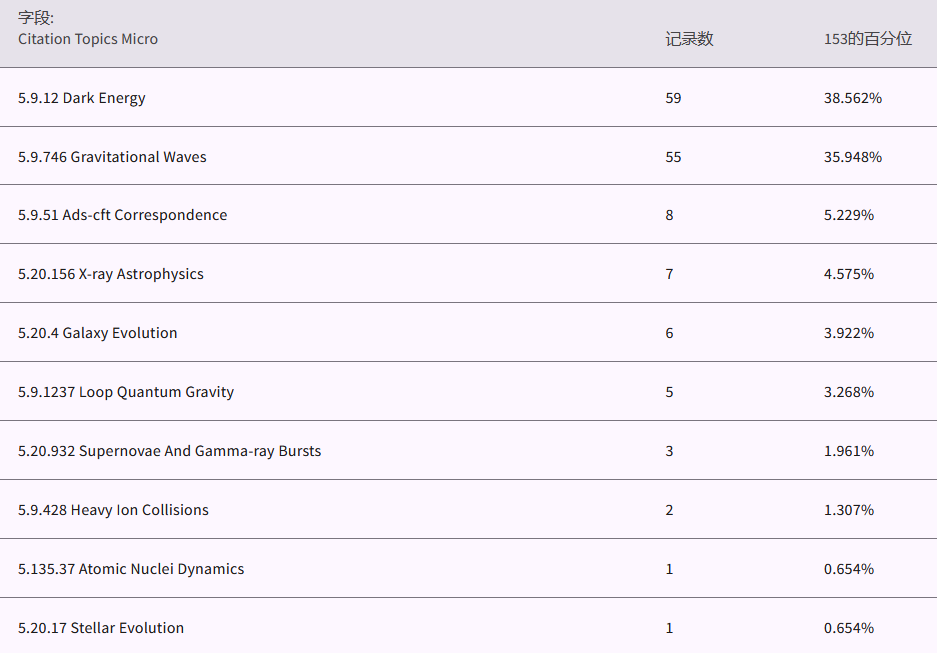Click the record count 55 for Gravitational Waves

click(673, 157)
